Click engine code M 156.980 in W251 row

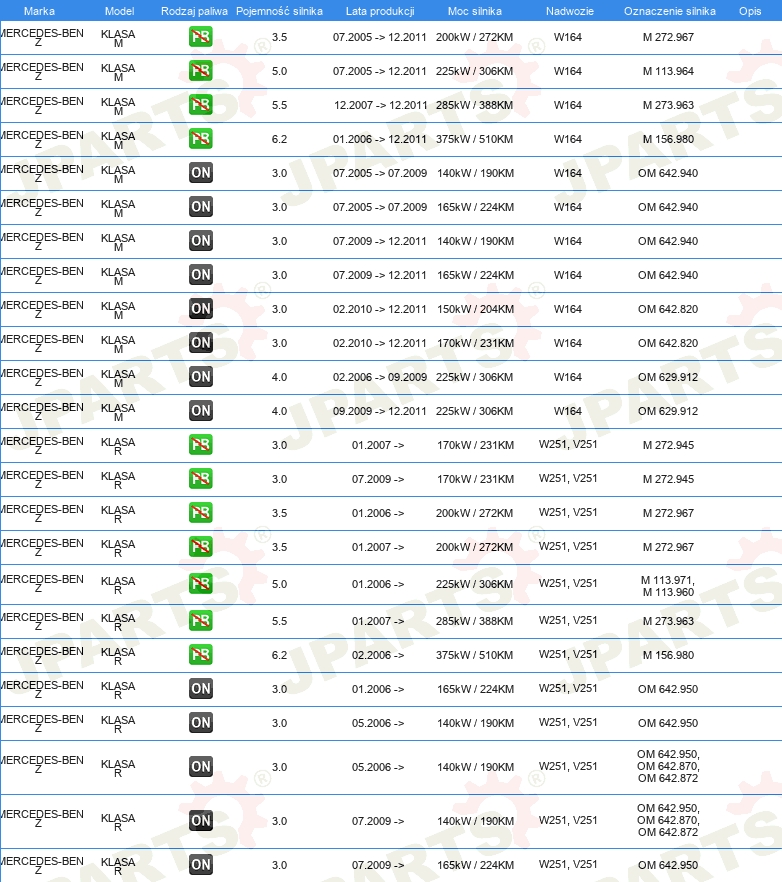[x=668, y=655]
